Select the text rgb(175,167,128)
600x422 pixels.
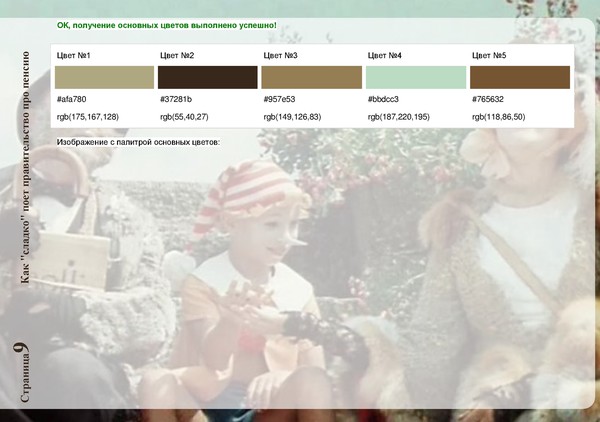(88, 117)
